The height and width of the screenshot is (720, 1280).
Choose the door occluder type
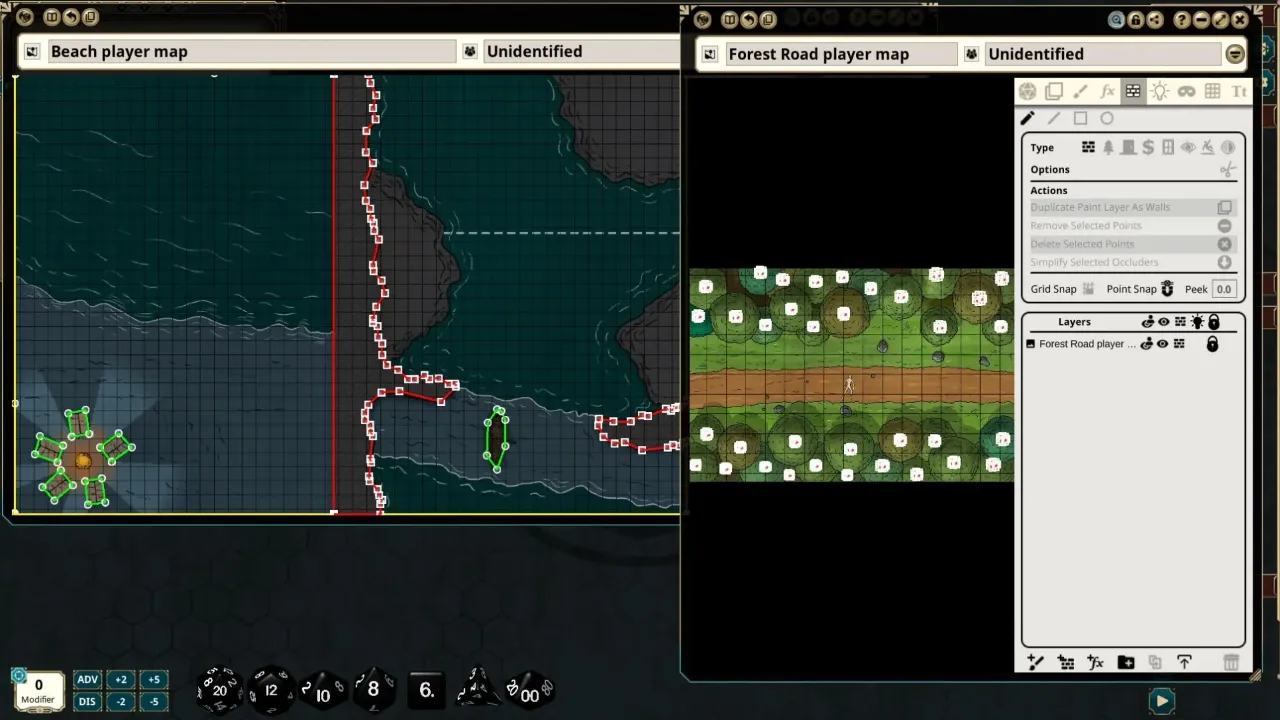(1128, 147)
